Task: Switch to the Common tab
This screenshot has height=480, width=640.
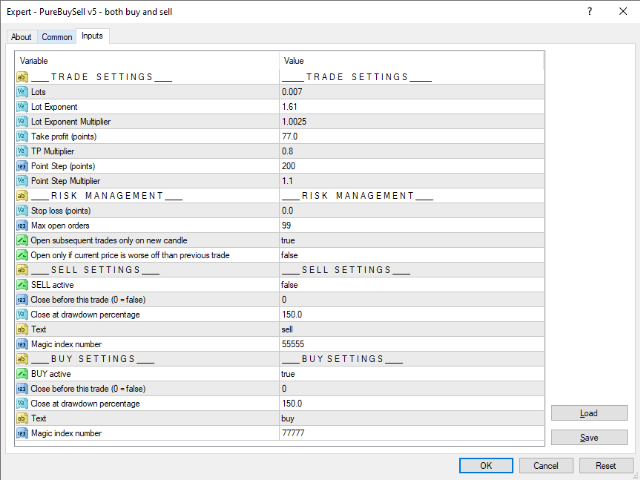Action: pos(57,37)
